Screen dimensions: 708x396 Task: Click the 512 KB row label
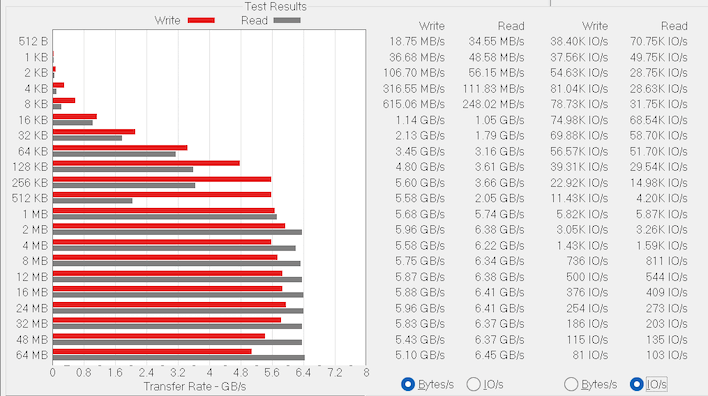click(30, 198)
